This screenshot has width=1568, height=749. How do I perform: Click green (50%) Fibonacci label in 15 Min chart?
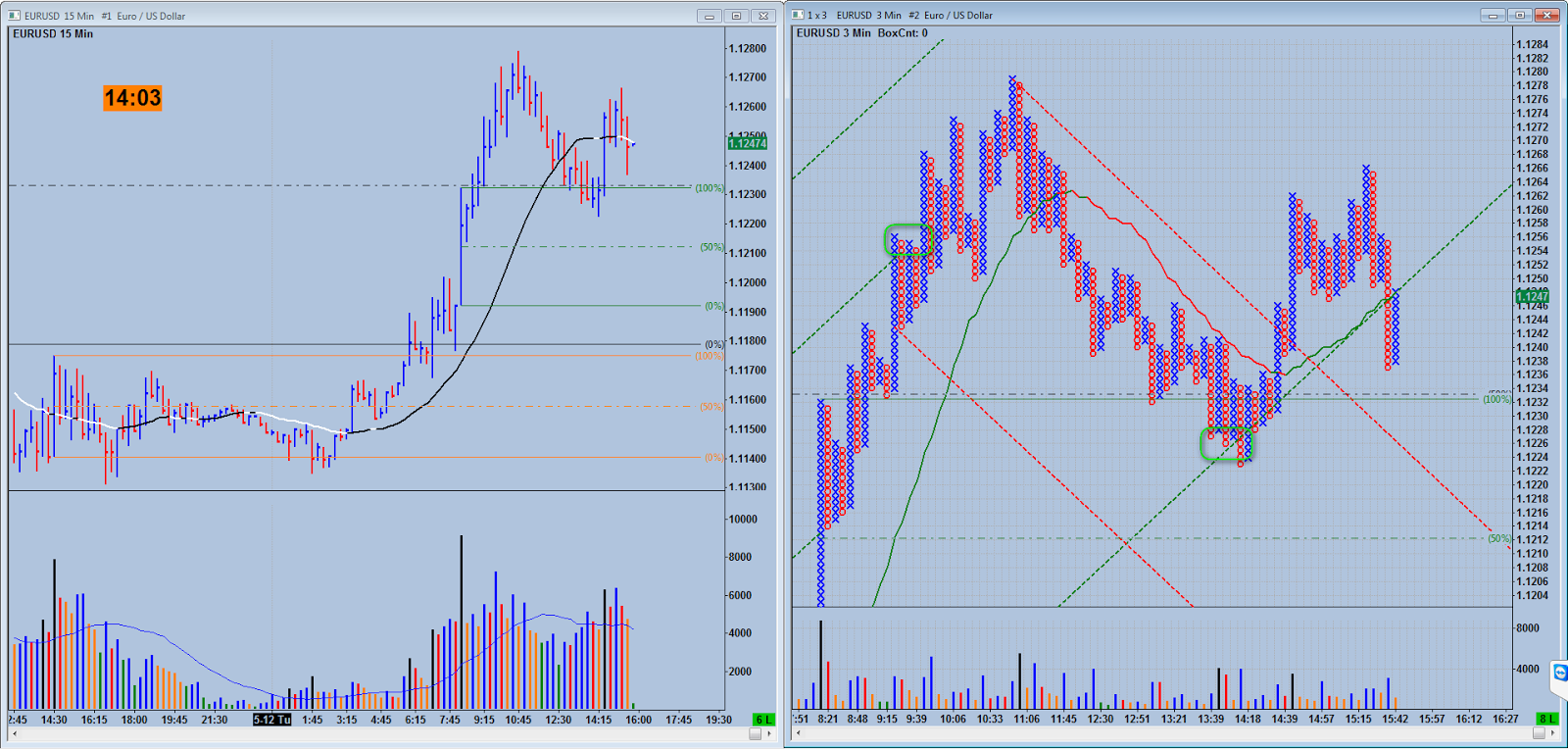pos(711,247)
